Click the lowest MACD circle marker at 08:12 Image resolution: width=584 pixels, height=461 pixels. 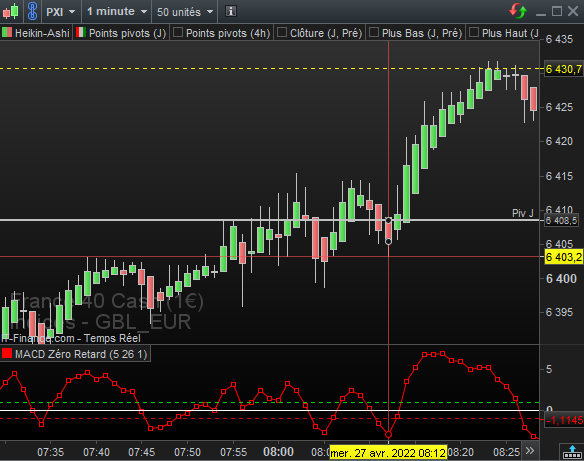(x=388, y=435)
